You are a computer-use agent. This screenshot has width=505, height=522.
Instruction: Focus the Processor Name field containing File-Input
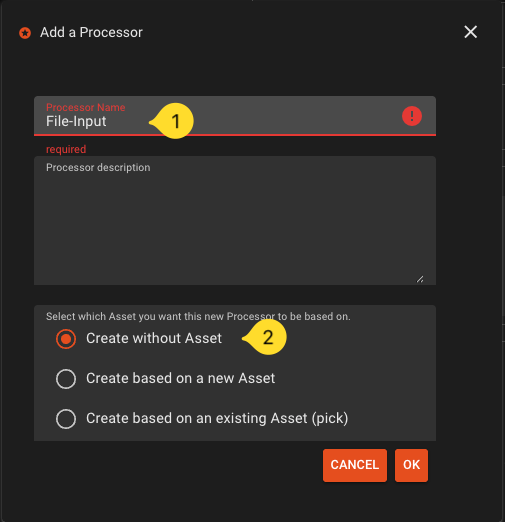pyautogui.click(x=235, y=116)
